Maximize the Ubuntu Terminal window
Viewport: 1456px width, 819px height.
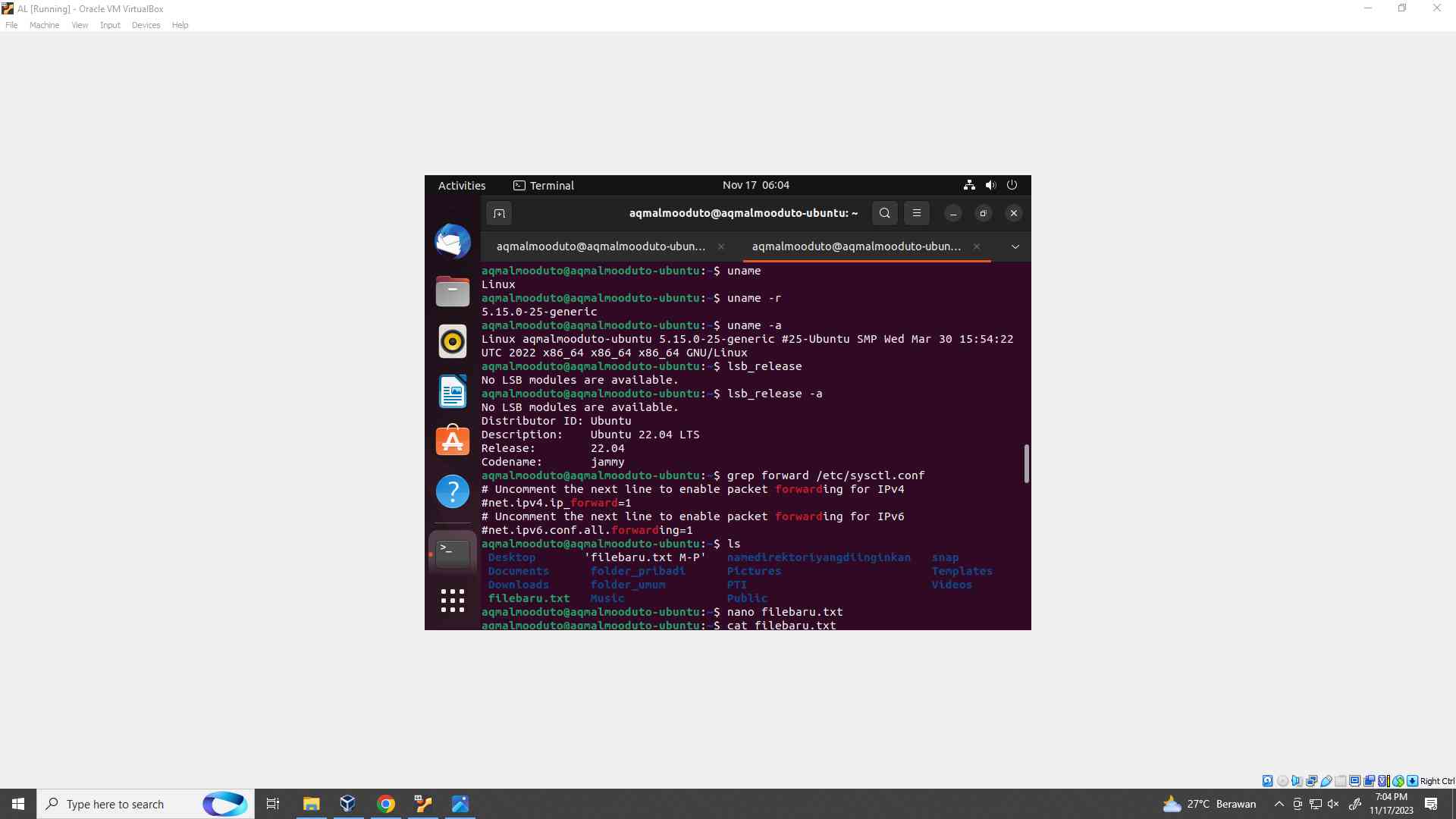(984, 213)
